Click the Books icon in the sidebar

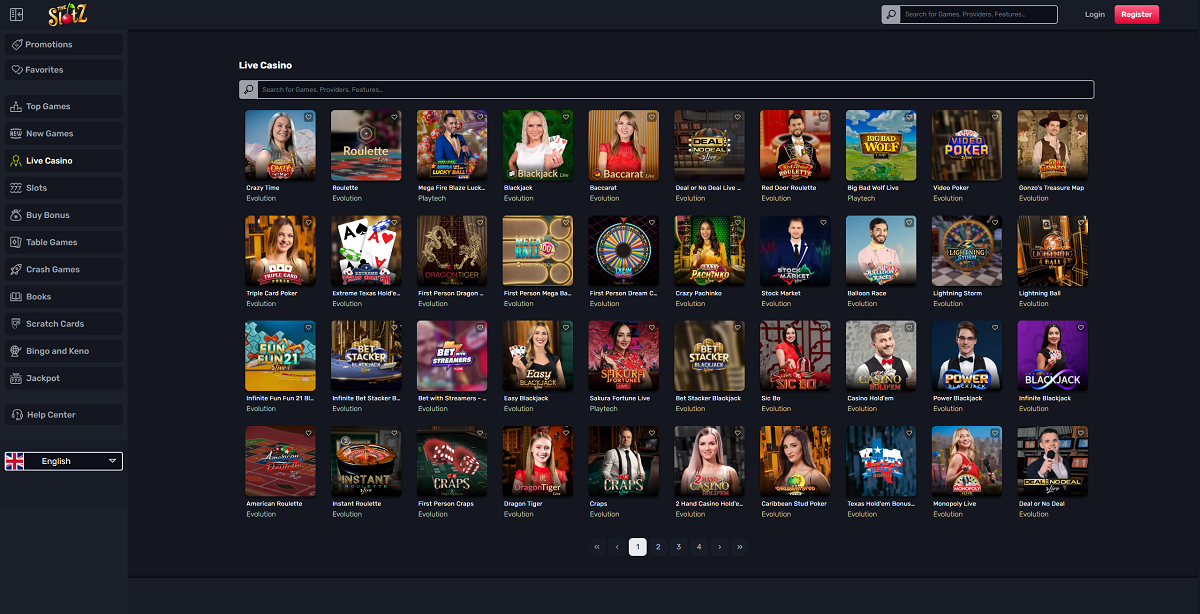pos(16,296)
